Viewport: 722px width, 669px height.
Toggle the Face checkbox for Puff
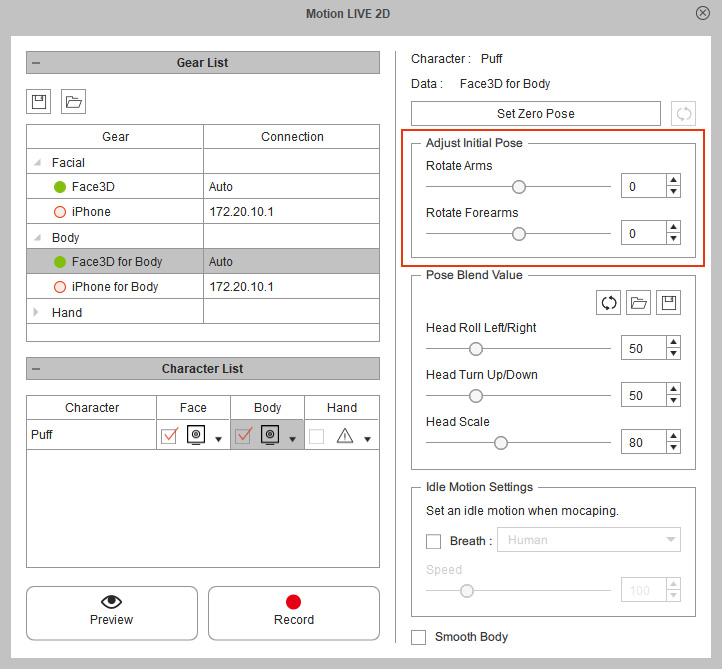click(169, 436)
